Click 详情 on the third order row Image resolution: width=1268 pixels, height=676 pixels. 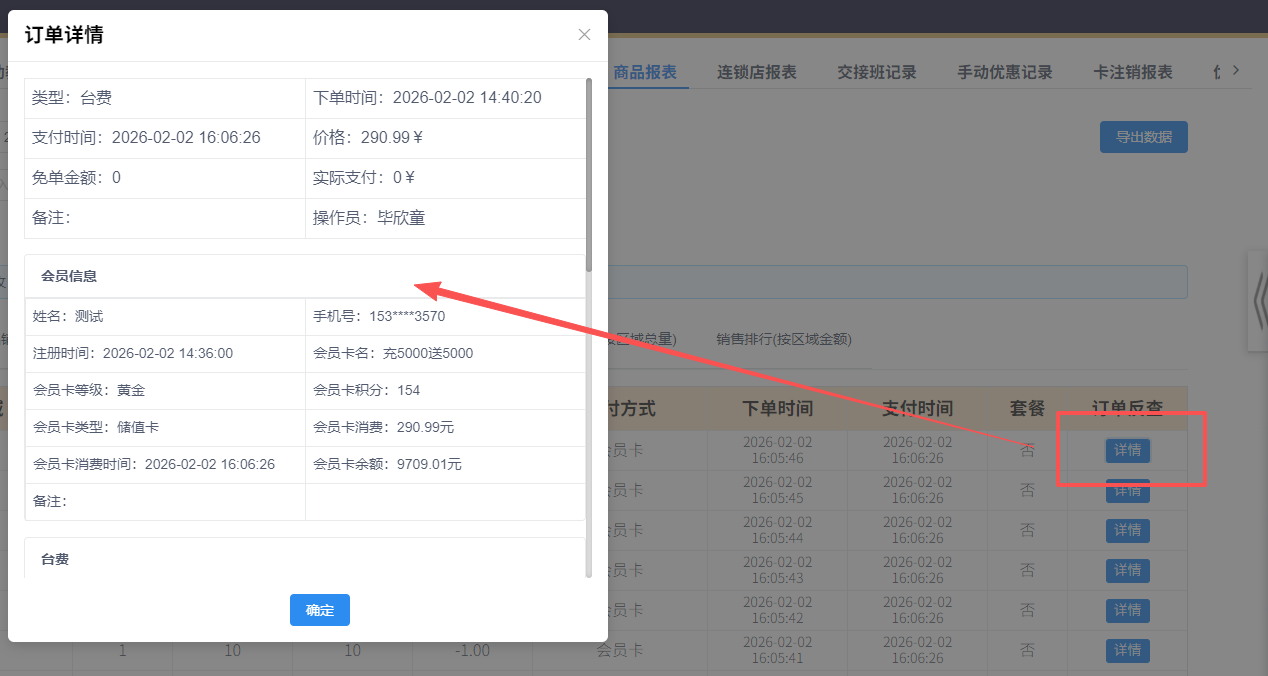pos(1127,530)
